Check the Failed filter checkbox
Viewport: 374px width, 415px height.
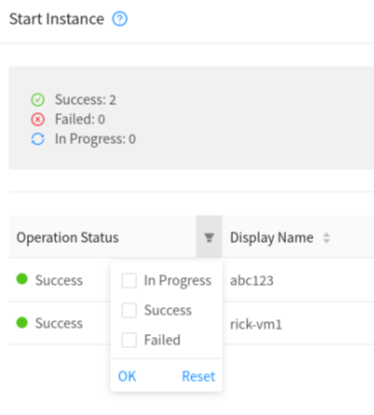click(129, 340)
